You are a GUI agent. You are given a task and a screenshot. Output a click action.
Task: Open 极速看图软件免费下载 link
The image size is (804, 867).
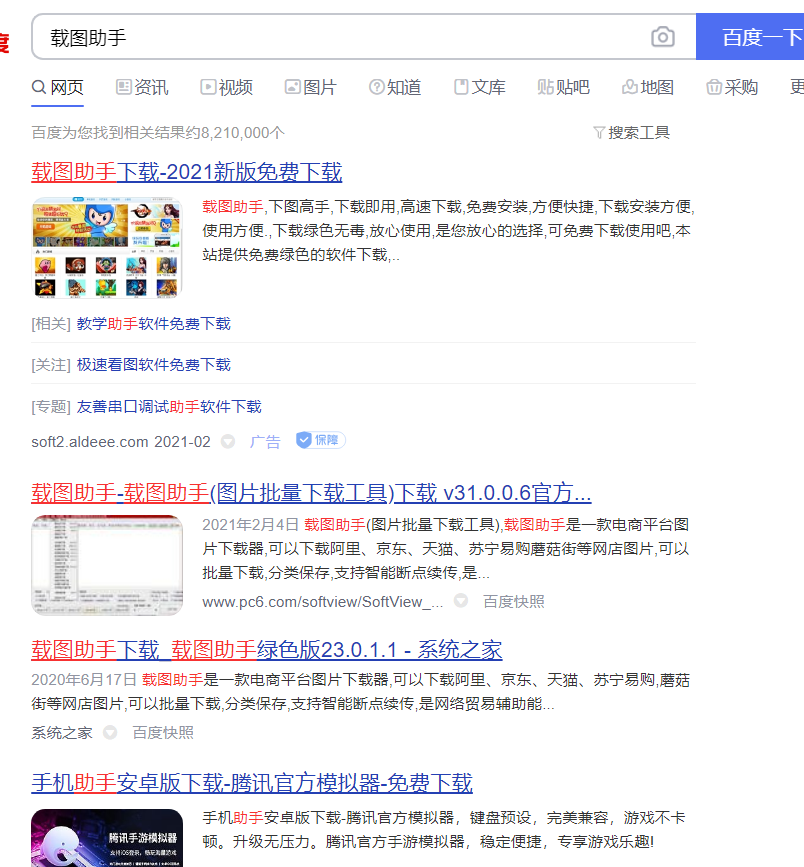pos(154,365)
